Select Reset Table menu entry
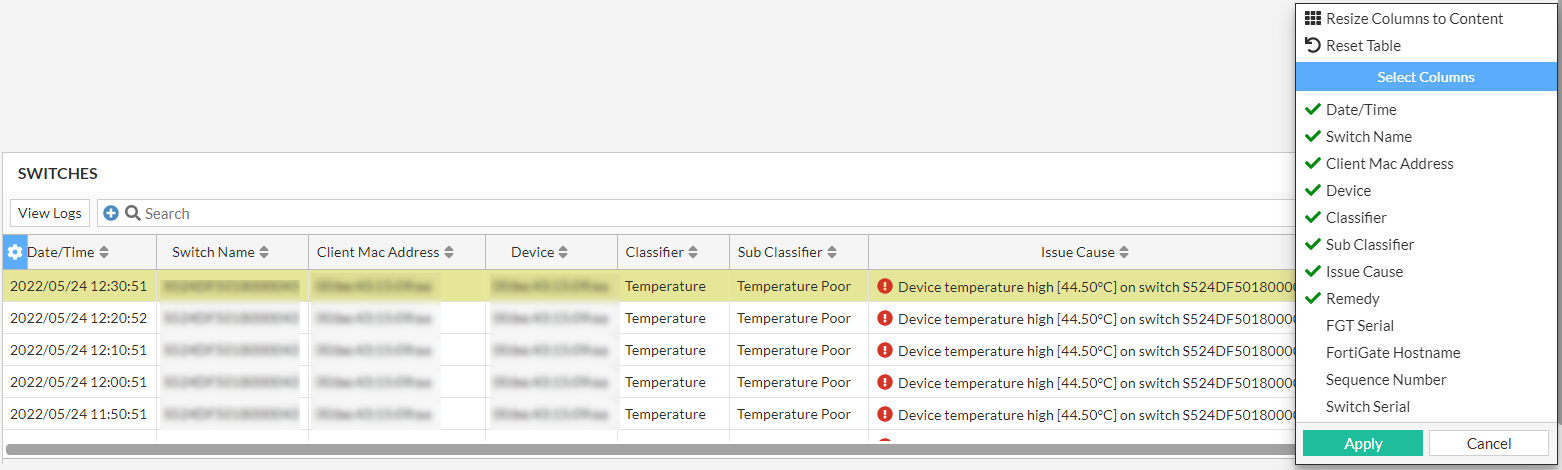1562x470 pixels. point(1362,46)
